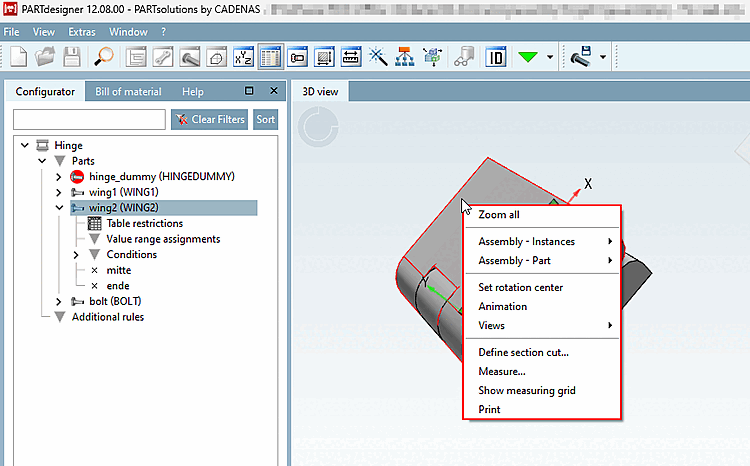Open the File menu
This screenshot has width=750, height=466.
click(x=11, y=32)
